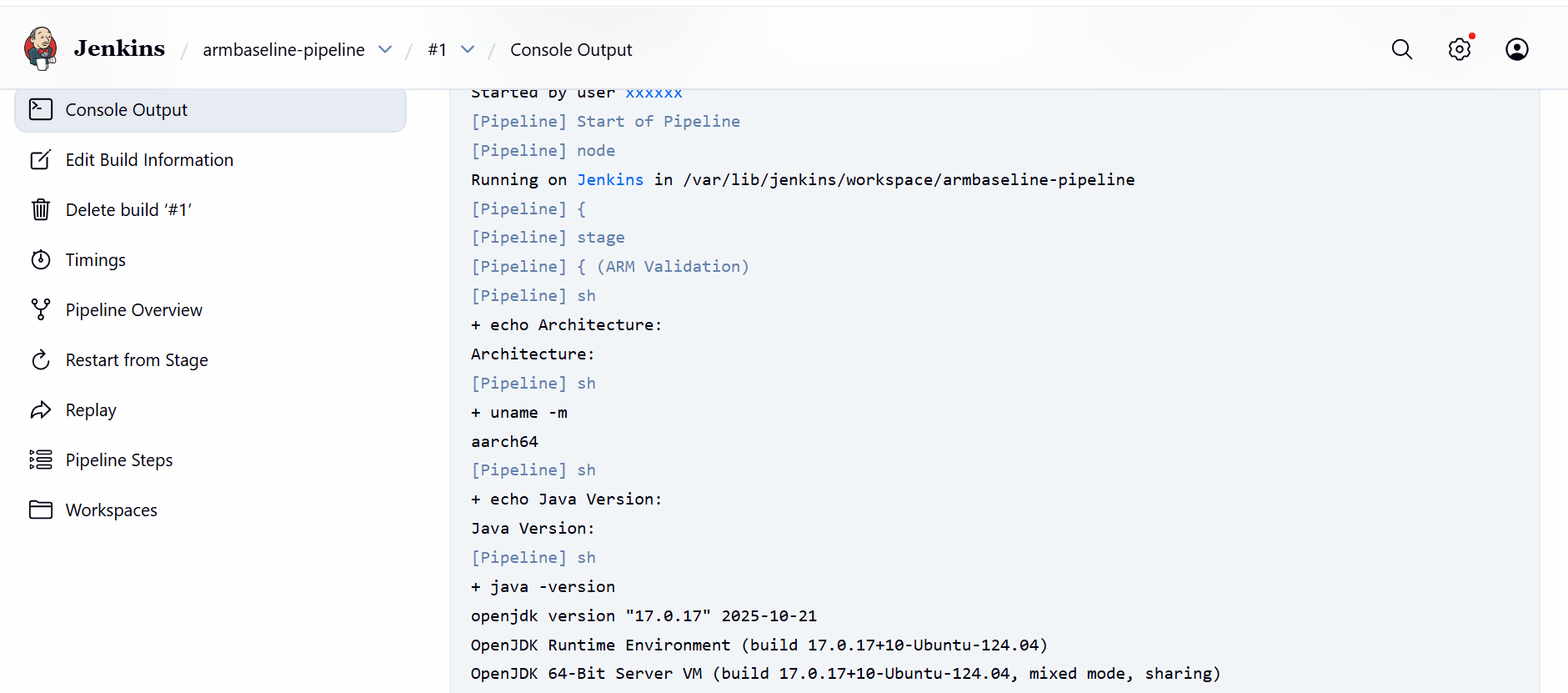Open build #1 breadcrumb link
This screenshot has width=1568, height=693.
tap(438, 49)
